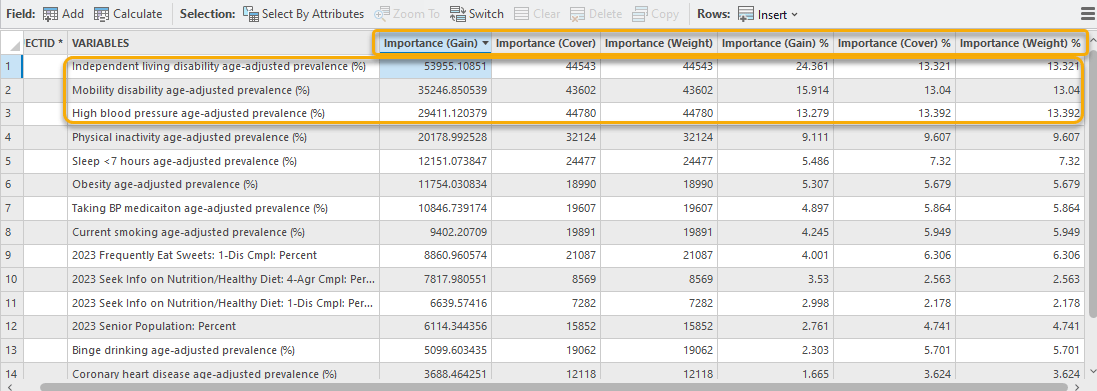Click the Gain value 20178.992528
1097x391 pixels.
coord(435,138)
